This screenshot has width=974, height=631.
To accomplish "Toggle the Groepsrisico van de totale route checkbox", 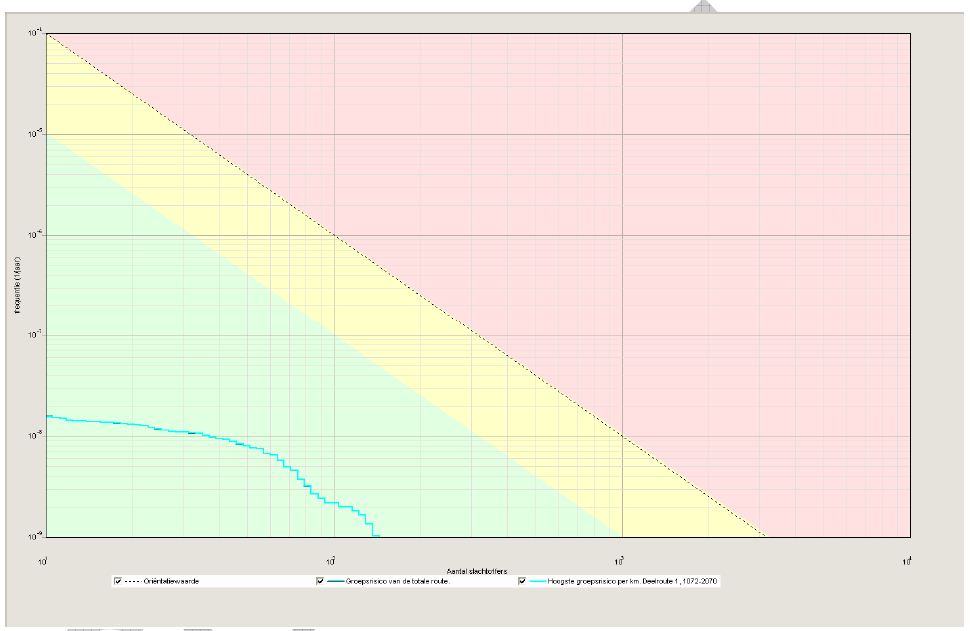I will click(320, 581).
